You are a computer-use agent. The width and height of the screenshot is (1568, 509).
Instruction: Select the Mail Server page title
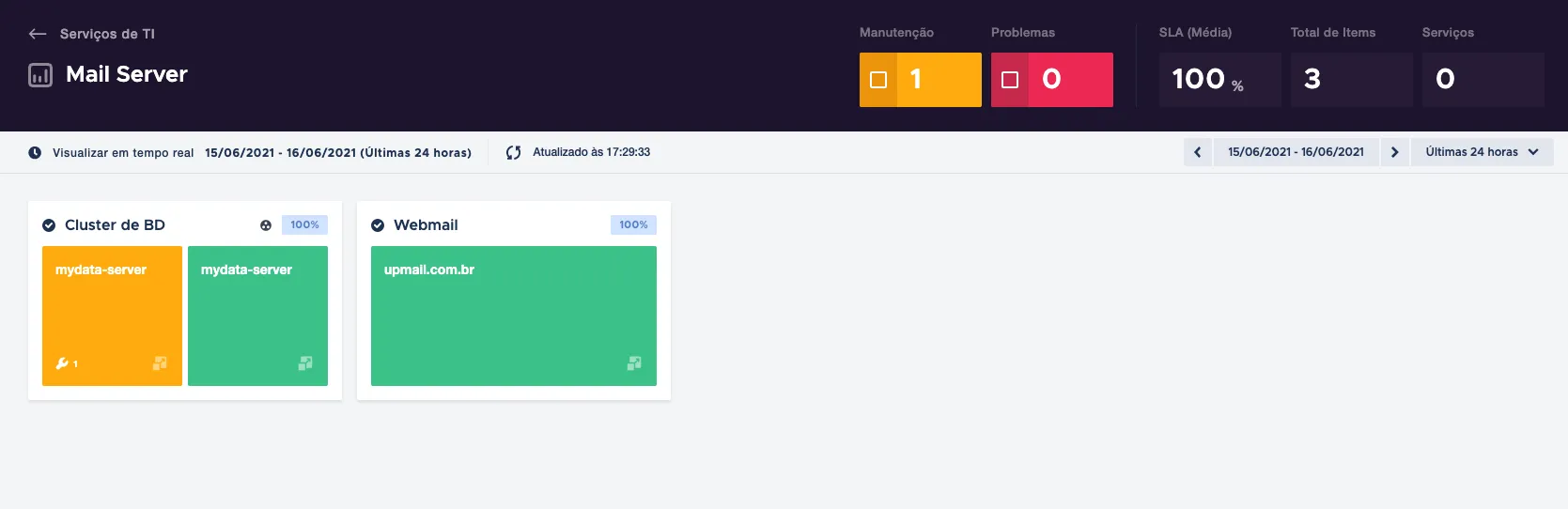point(127,74)
